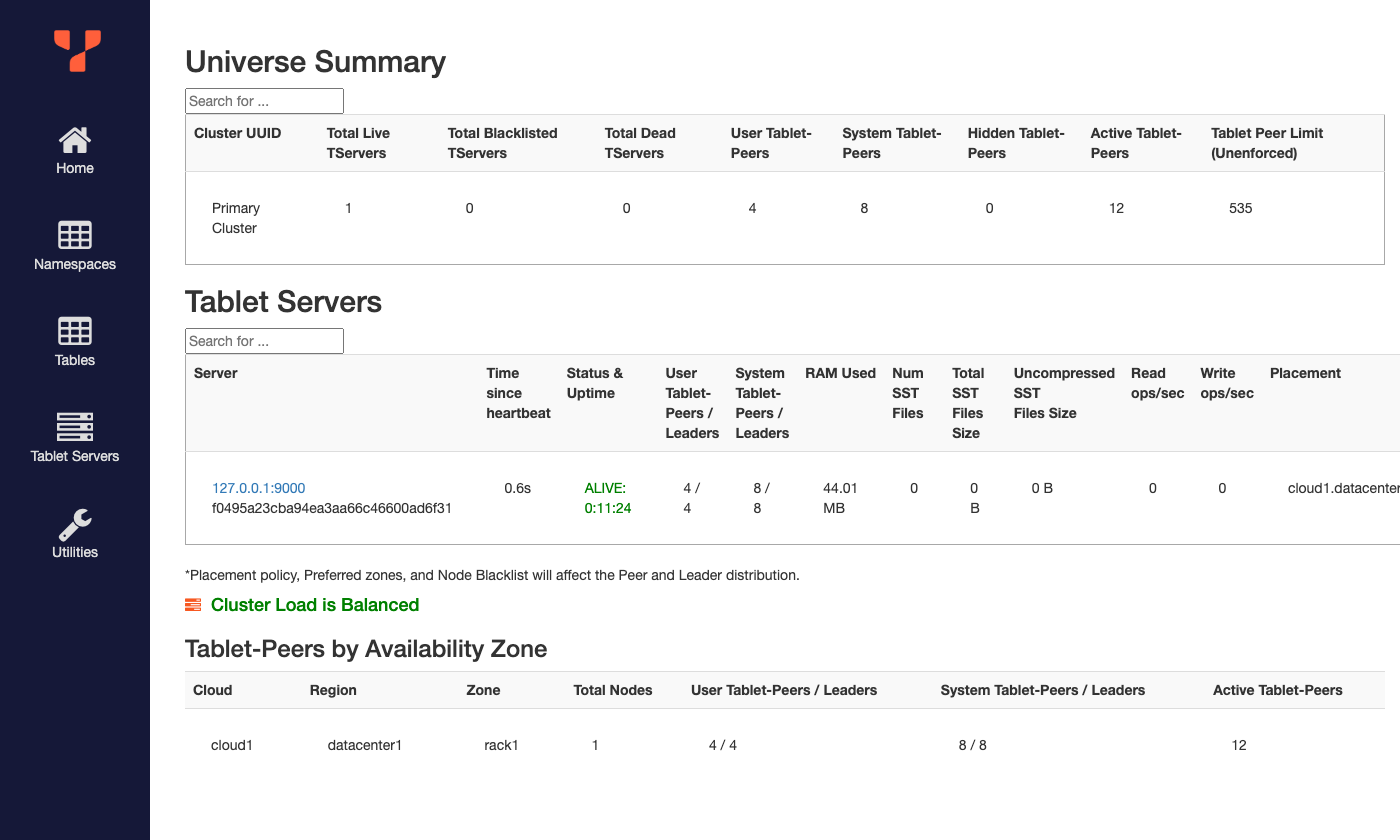Image resolution: width=1400 pixels, height=840 pixels.
Task: Click the Cluster Load balanced status icon
Action: pyautogui.click(x=193, y=605)
